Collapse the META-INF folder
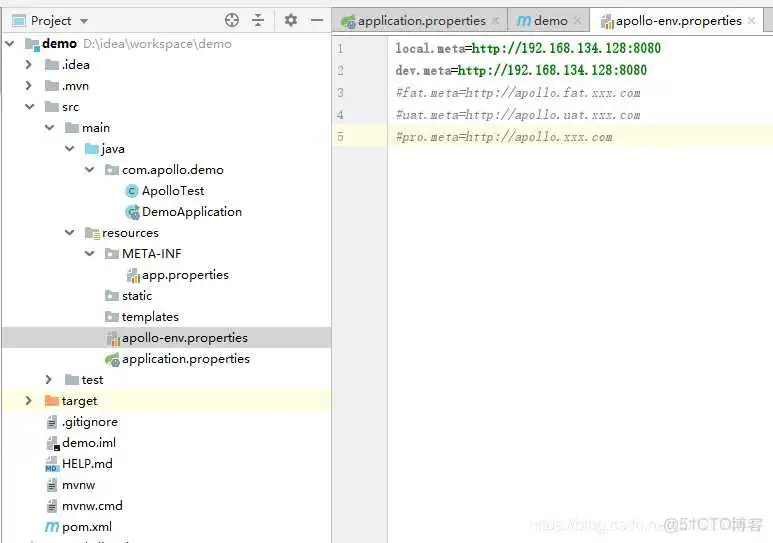This screenshot has height=543, width=773. tap(90, 253)
